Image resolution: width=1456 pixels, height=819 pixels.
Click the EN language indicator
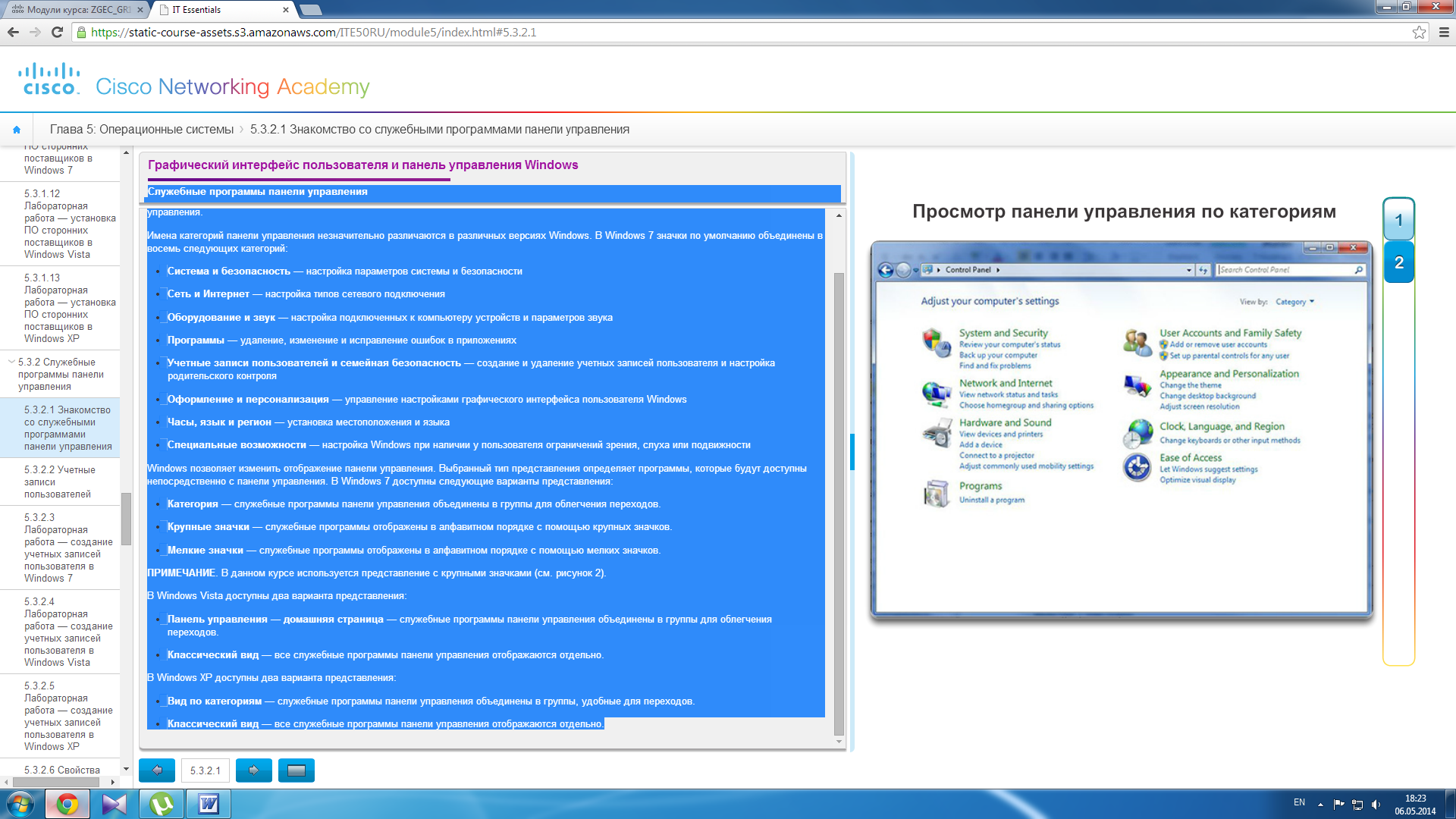[x=1299, y=802]
